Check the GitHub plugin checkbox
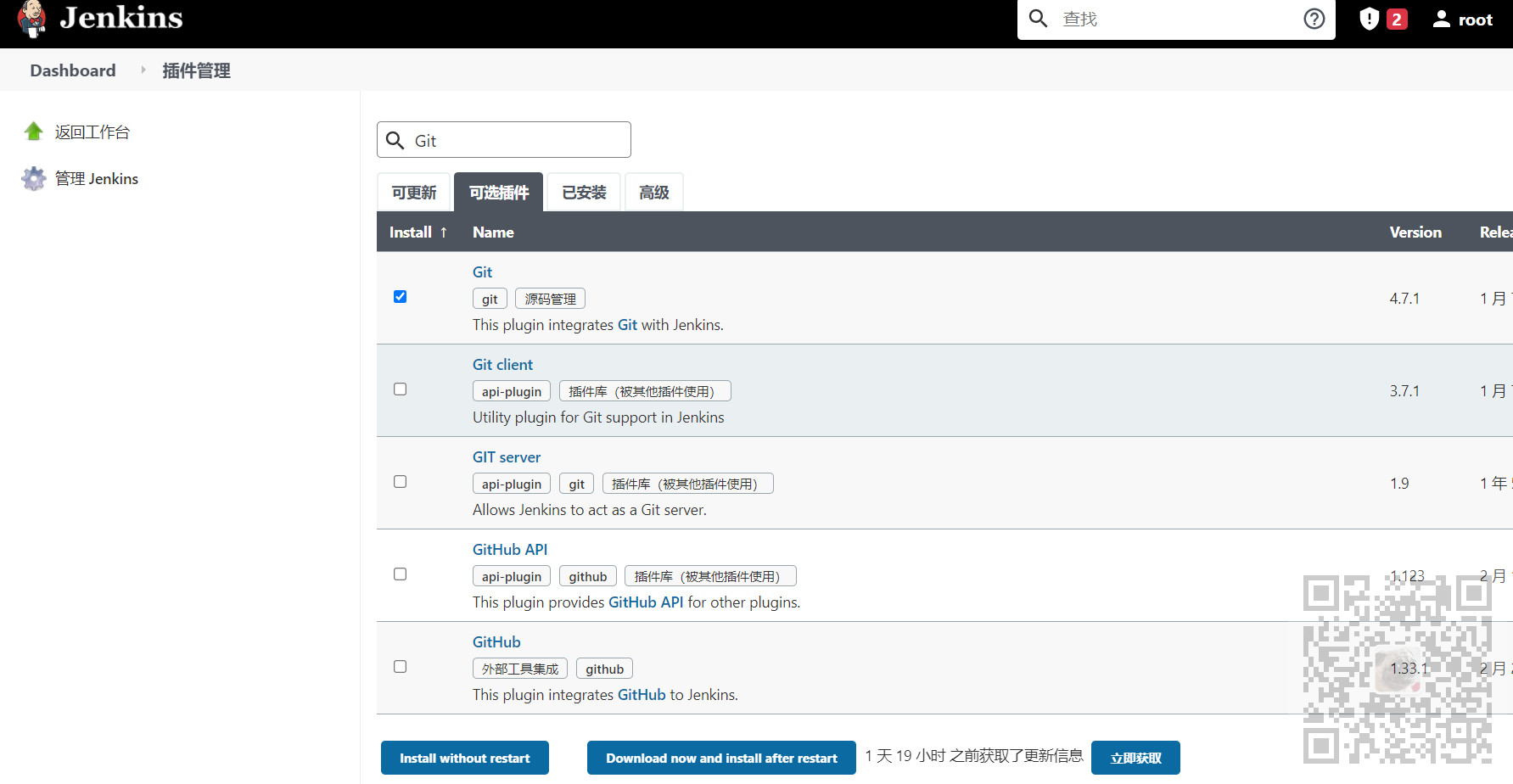 401,667
